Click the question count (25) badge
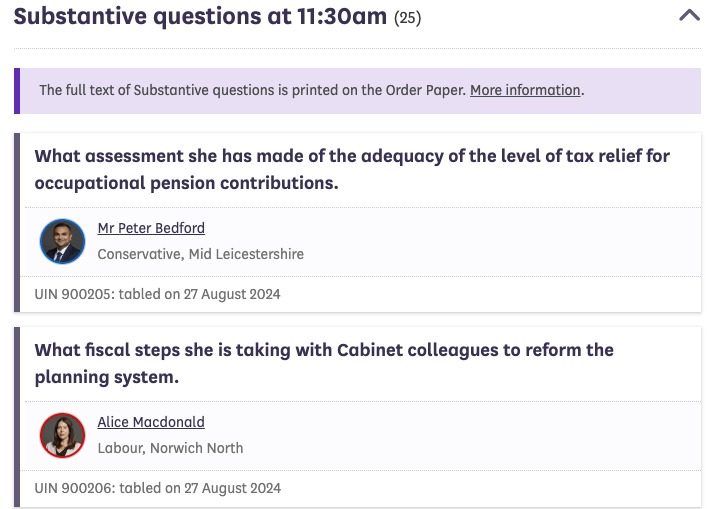708x509 pixels. pyautogui.click(x=407, y=18)
